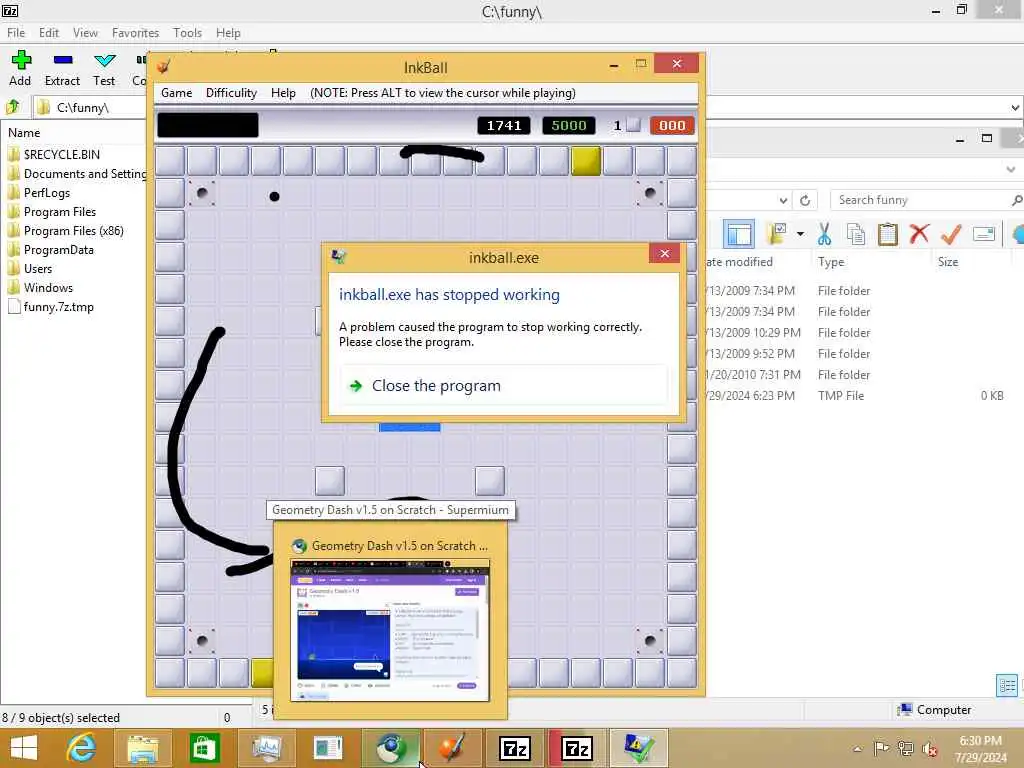Click the InkBall 1741 timer counter
This screenshot has height=768, width=1024.
click(504, 125)
